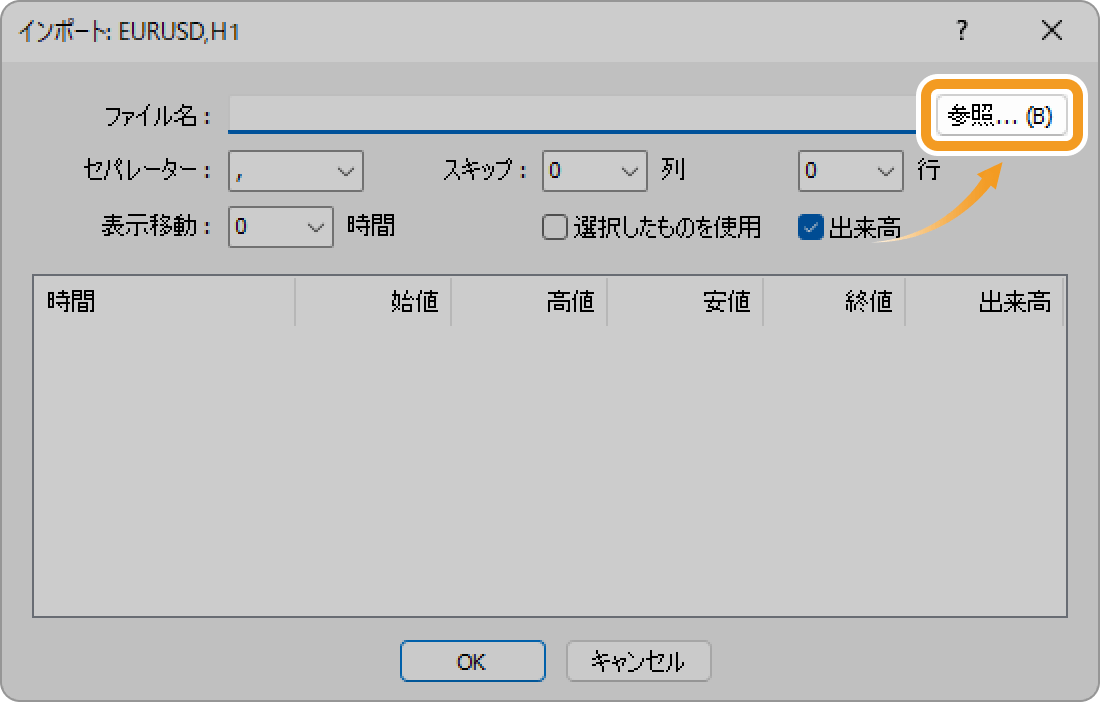Screen dimensions: 1100x702
Task: Click the キャンセル button
Action: click(x=638, y=661)
